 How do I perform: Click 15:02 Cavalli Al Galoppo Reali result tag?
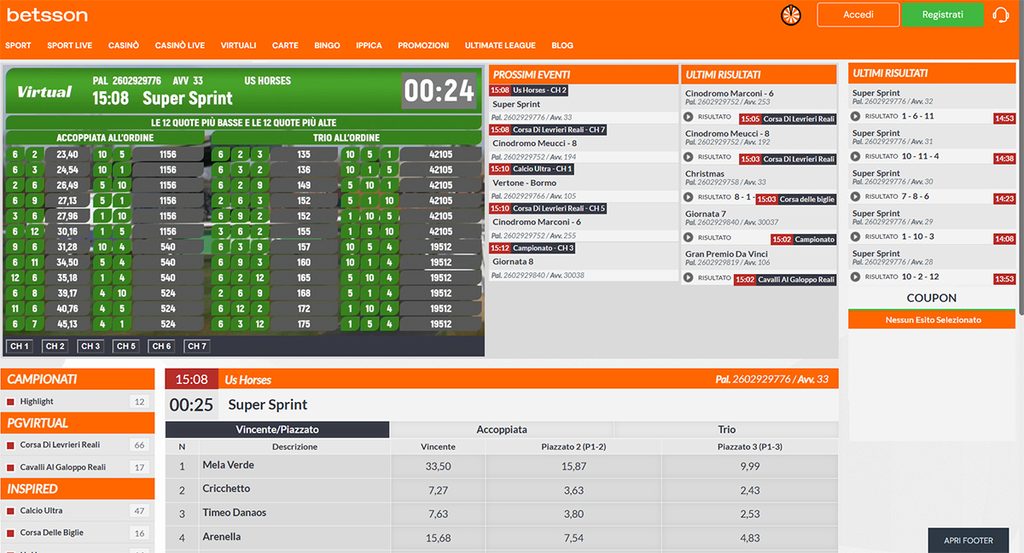click(x=785, y=279)
